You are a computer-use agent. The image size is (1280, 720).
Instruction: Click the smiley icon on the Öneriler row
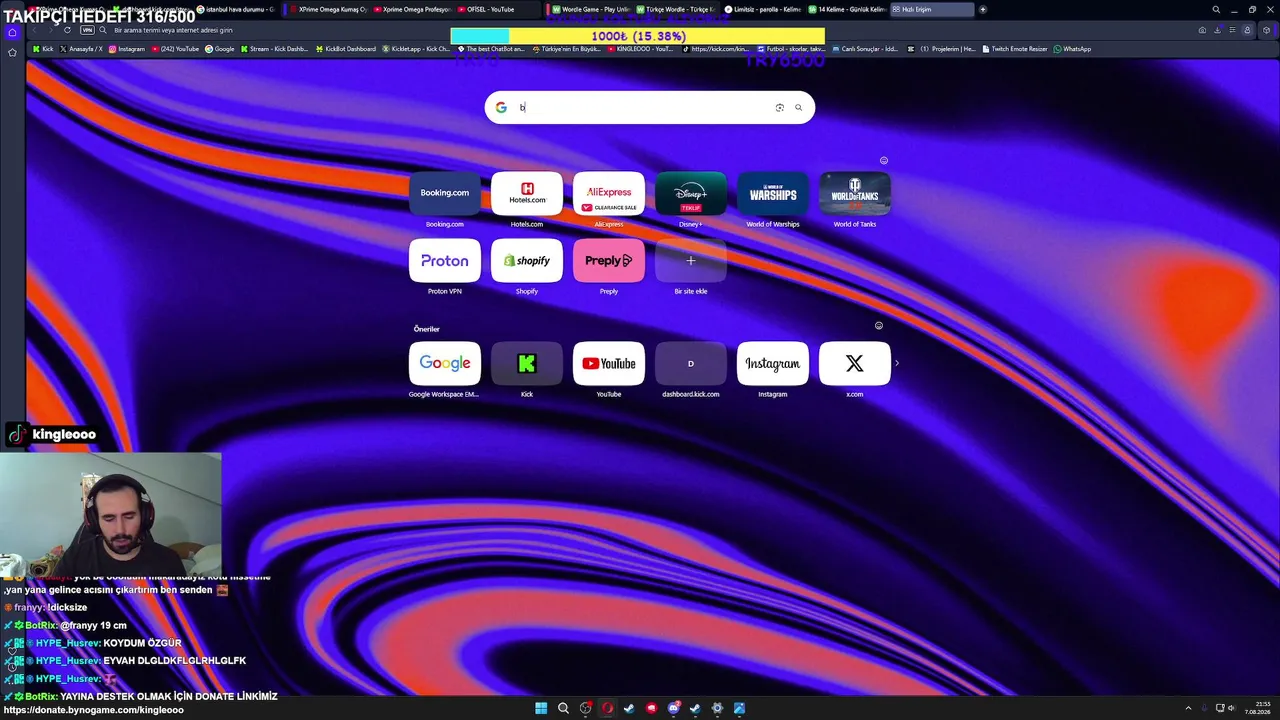click(879, 325)
